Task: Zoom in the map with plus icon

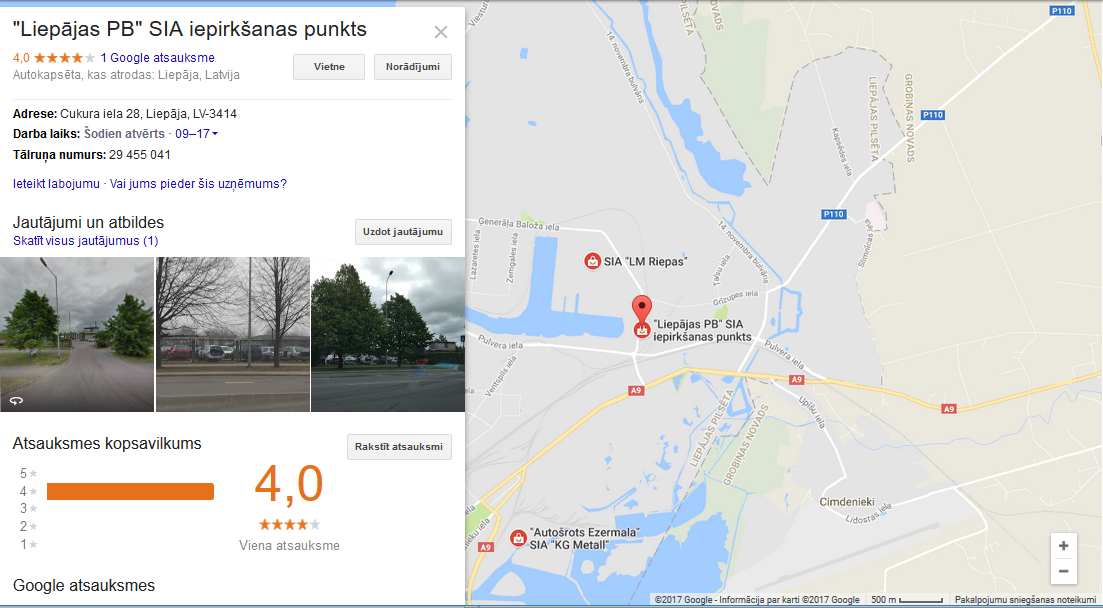Action: point(1063,546)
